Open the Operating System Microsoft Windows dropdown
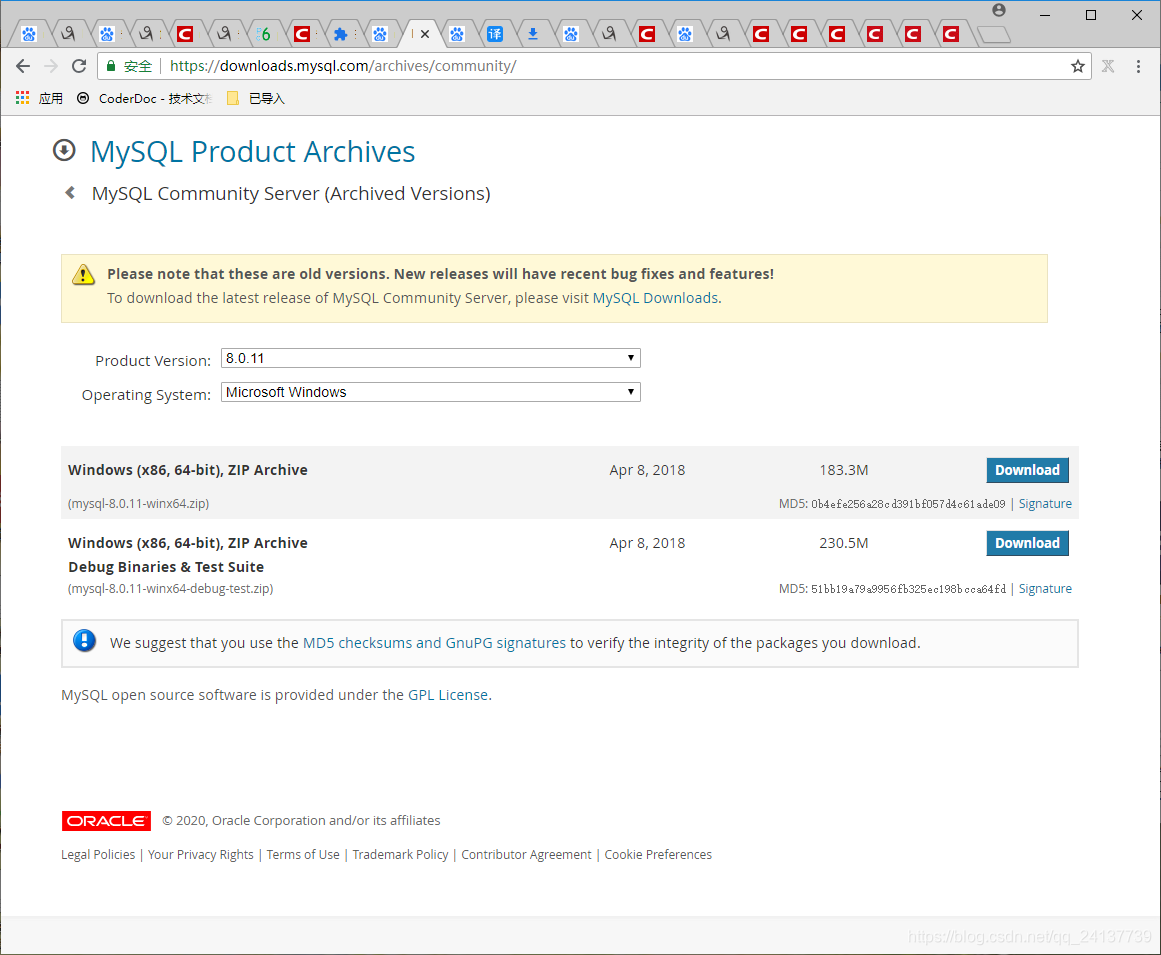 pos(430,392)
